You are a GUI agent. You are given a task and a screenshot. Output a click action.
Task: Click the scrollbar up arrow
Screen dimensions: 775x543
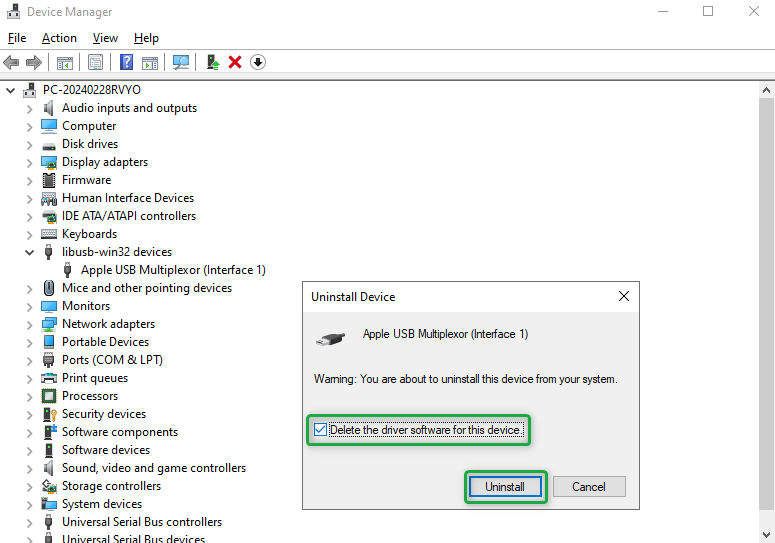pos(766,90)
